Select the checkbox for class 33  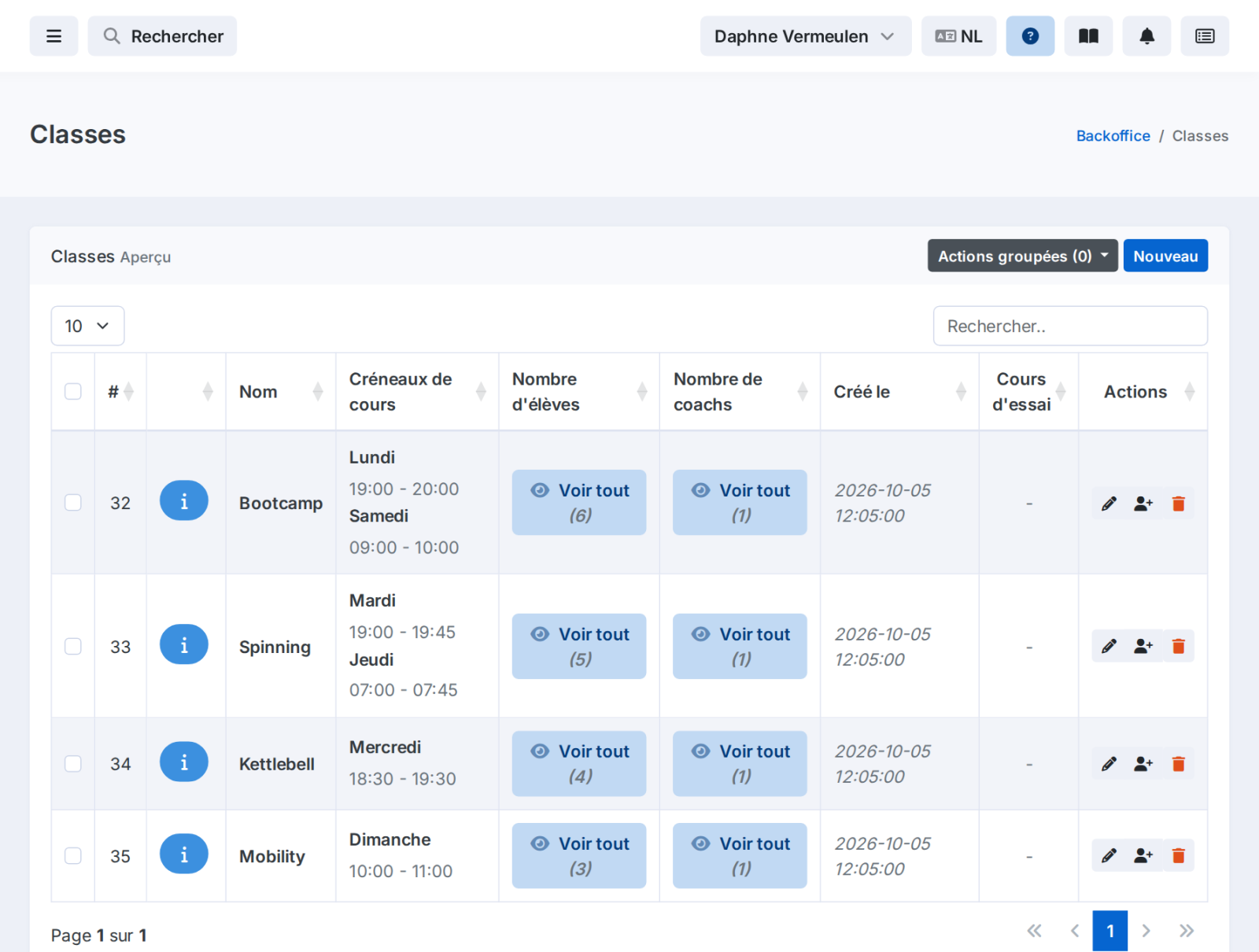point(73,647)
